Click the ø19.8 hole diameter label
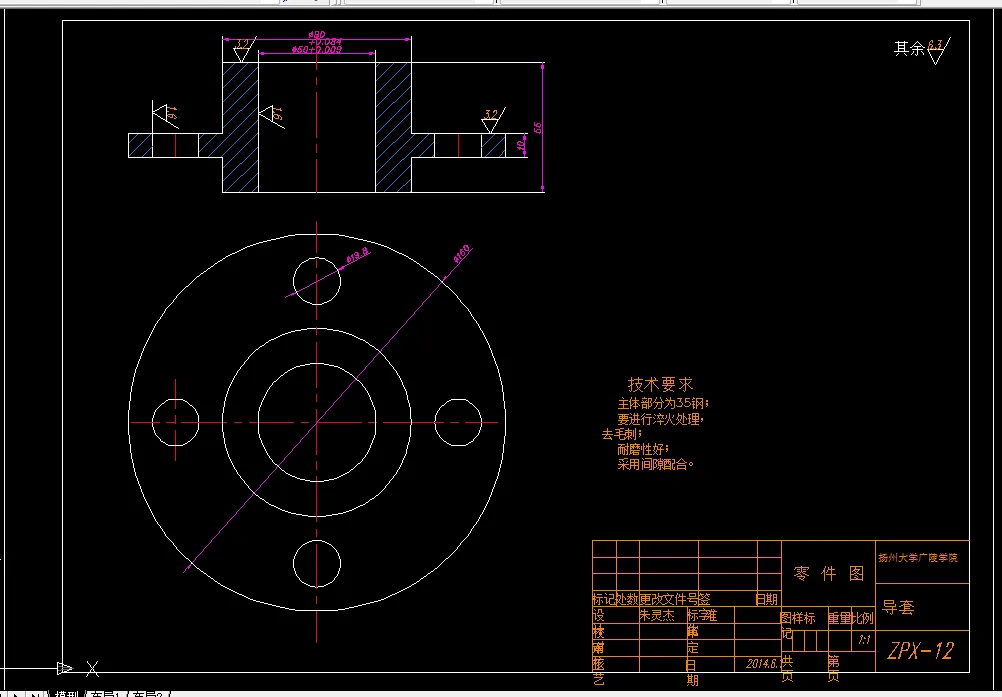This screenshot has height=697, width=1002. [x=358, y=254]
